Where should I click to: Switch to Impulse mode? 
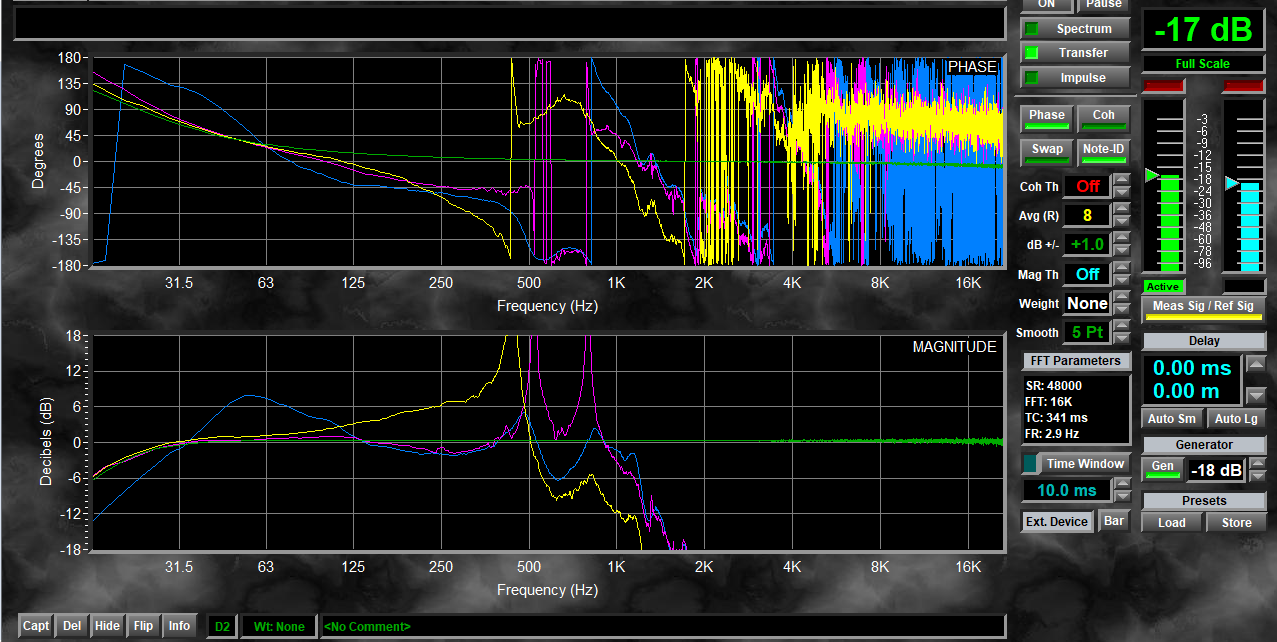click(1074, 77)
